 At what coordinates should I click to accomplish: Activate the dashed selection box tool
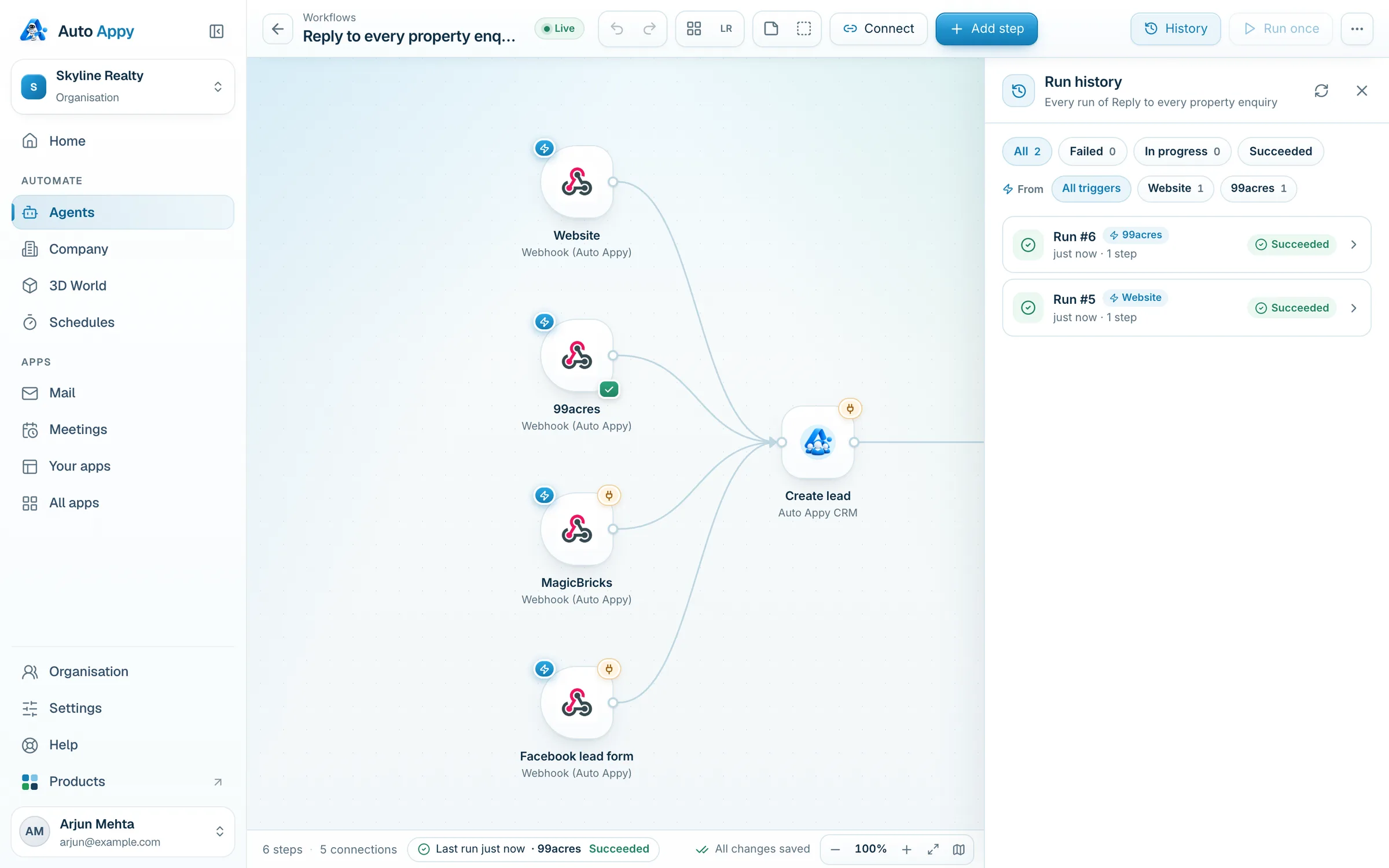[804, 28]
